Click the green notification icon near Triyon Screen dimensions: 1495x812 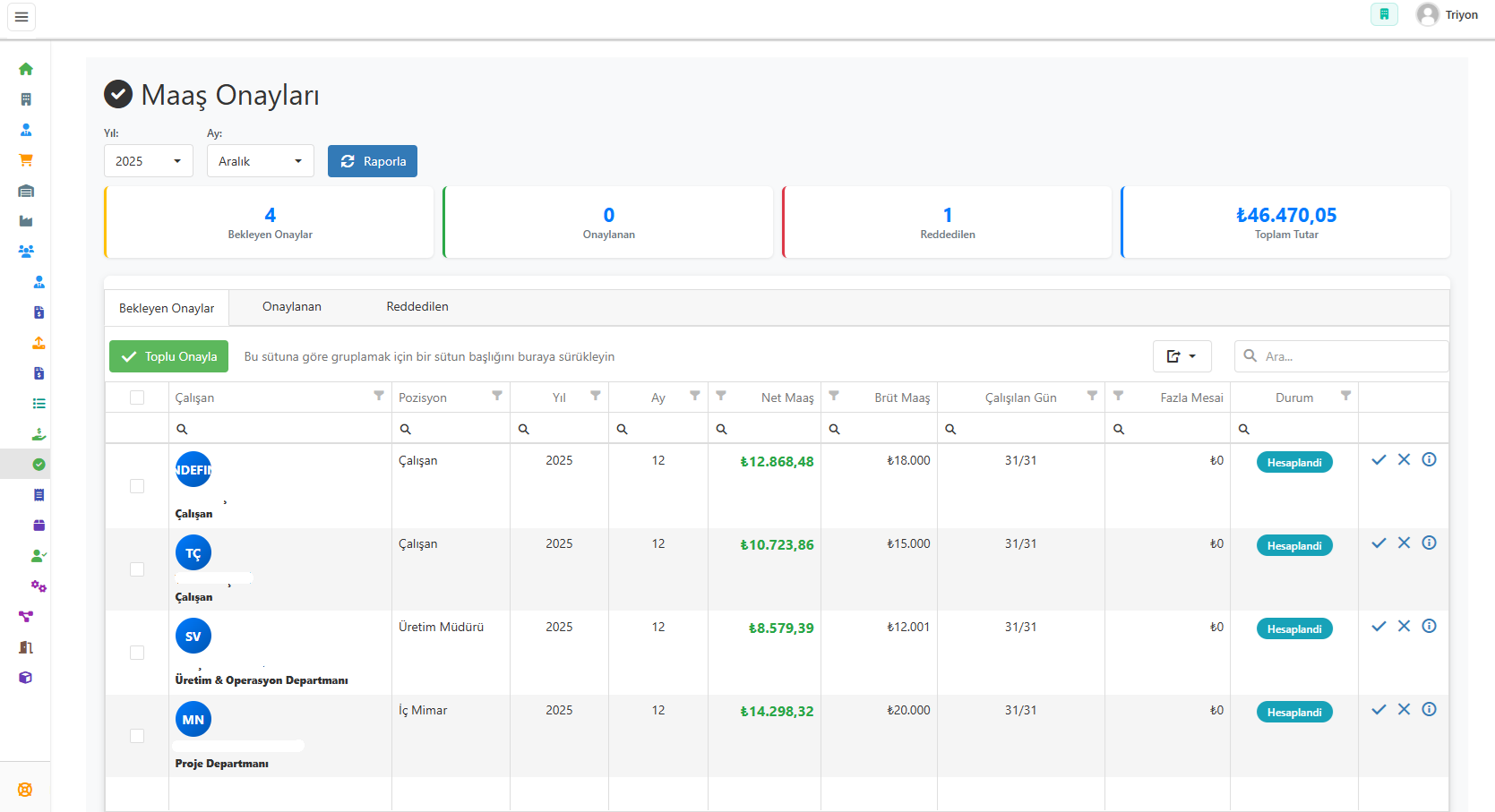click(x=1384, y=14)
